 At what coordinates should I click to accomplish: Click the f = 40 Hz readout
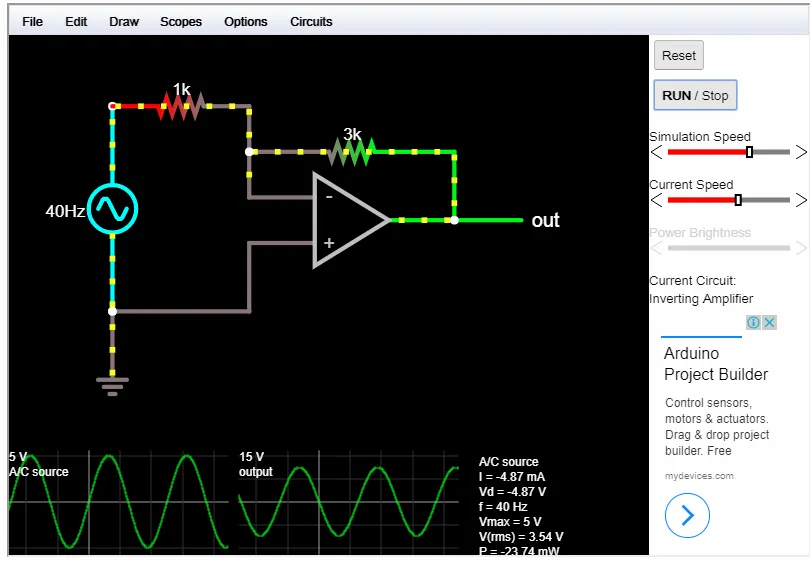click(x=503, y=507)
